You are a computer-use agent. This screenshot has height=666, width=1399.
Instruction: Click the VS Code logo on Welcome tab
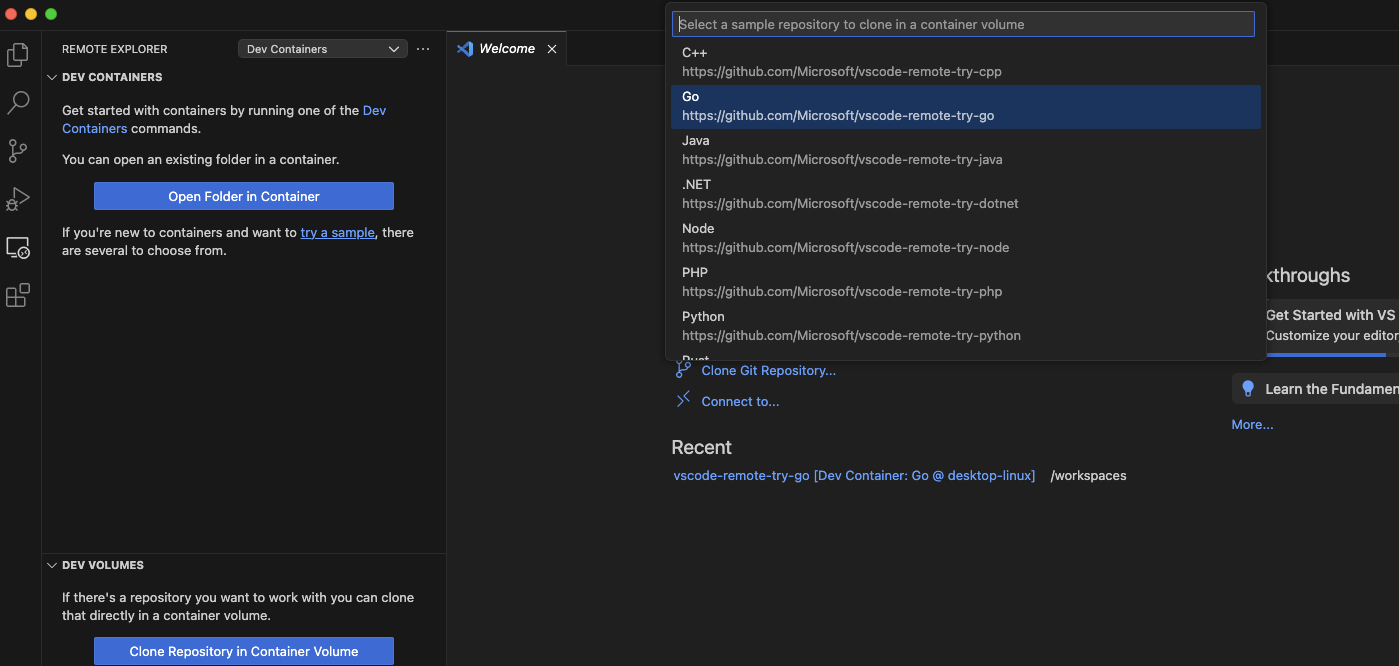465,48
